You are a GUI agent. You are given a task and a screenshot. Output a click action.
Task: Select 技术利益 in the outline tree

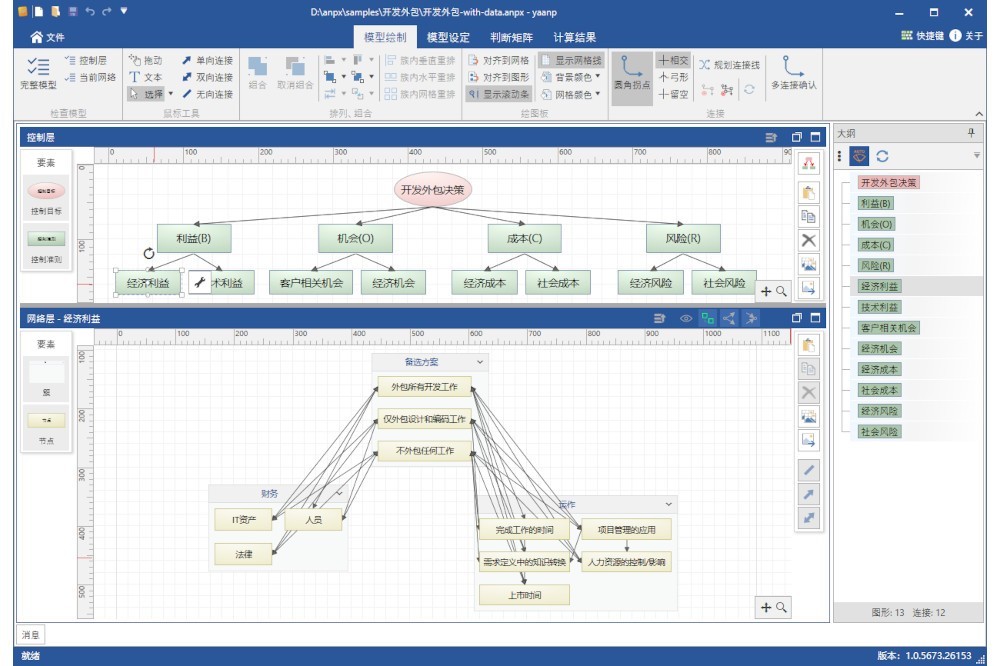point(879,307)
